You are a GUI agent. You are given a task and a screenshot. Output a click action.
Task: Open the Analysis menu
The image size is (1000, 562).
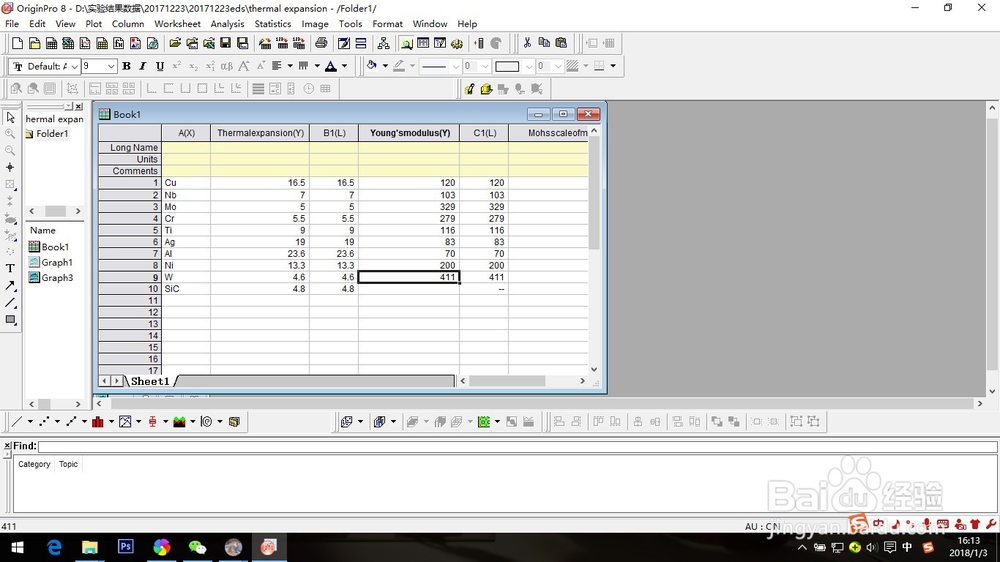(x=227, y=24)
